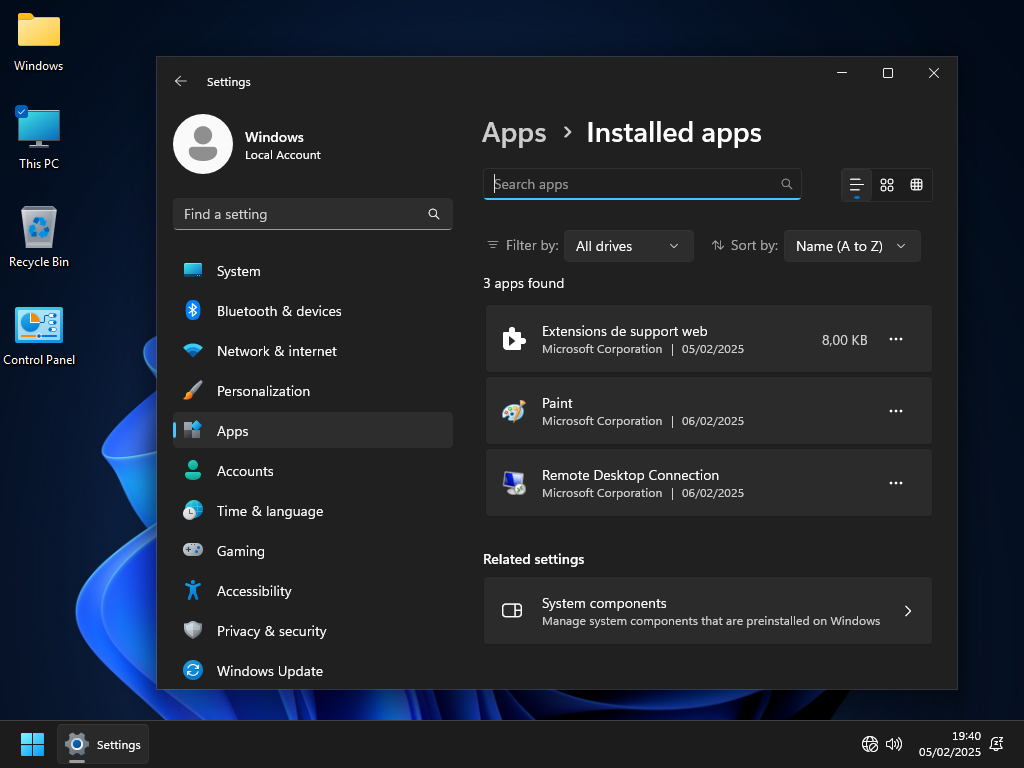Select Apps category in sidebar

coord(313,431)
